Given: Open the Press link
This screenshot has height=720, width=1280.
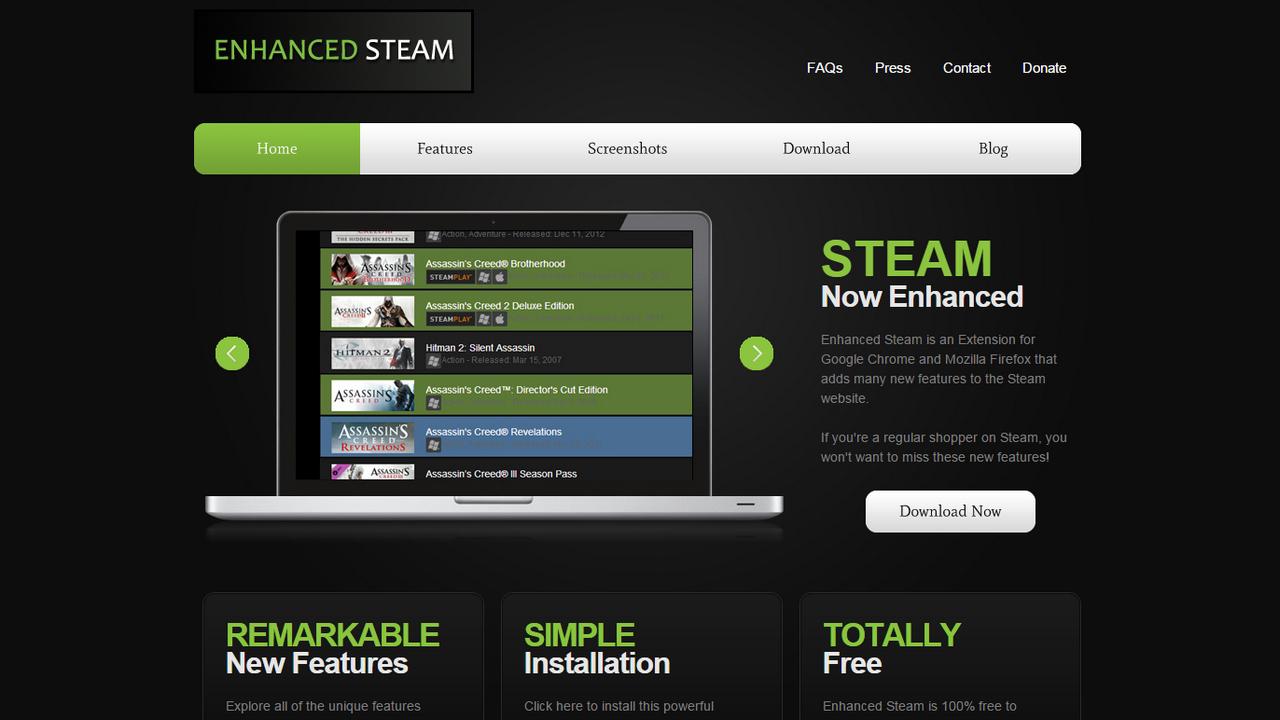Looking at the screenshot, I should pyautogui.click(x=893, y=68).
